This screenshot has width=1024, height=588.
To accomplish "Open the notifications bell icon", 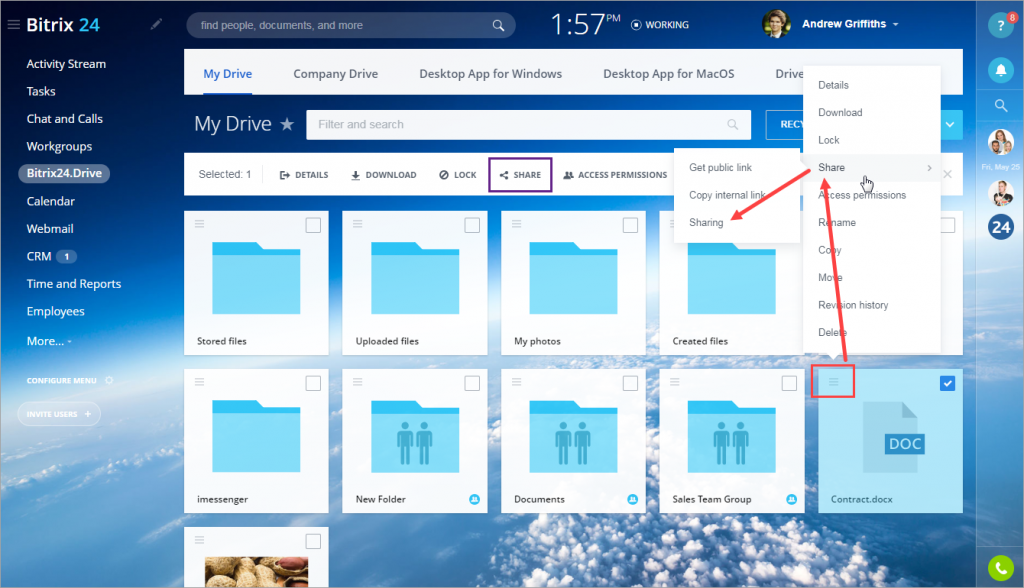I will [x=1000, y=70].
